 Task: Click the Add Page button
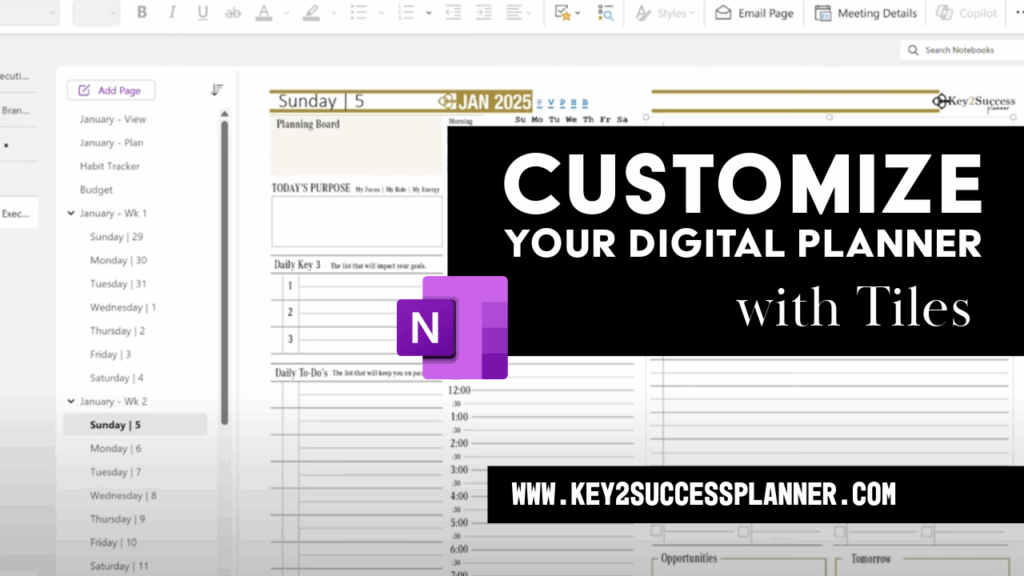coord(110,90)
